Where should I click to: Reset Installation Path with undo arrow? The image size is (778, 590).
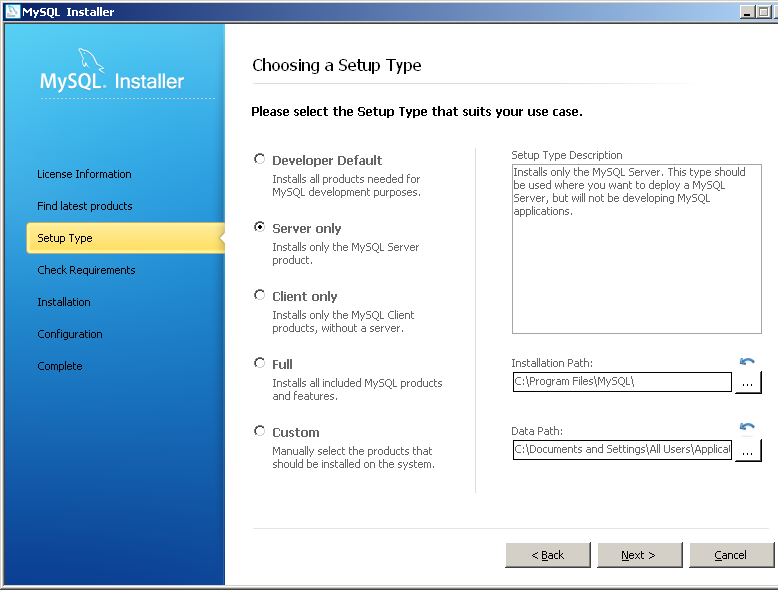(x=747, y=361)
